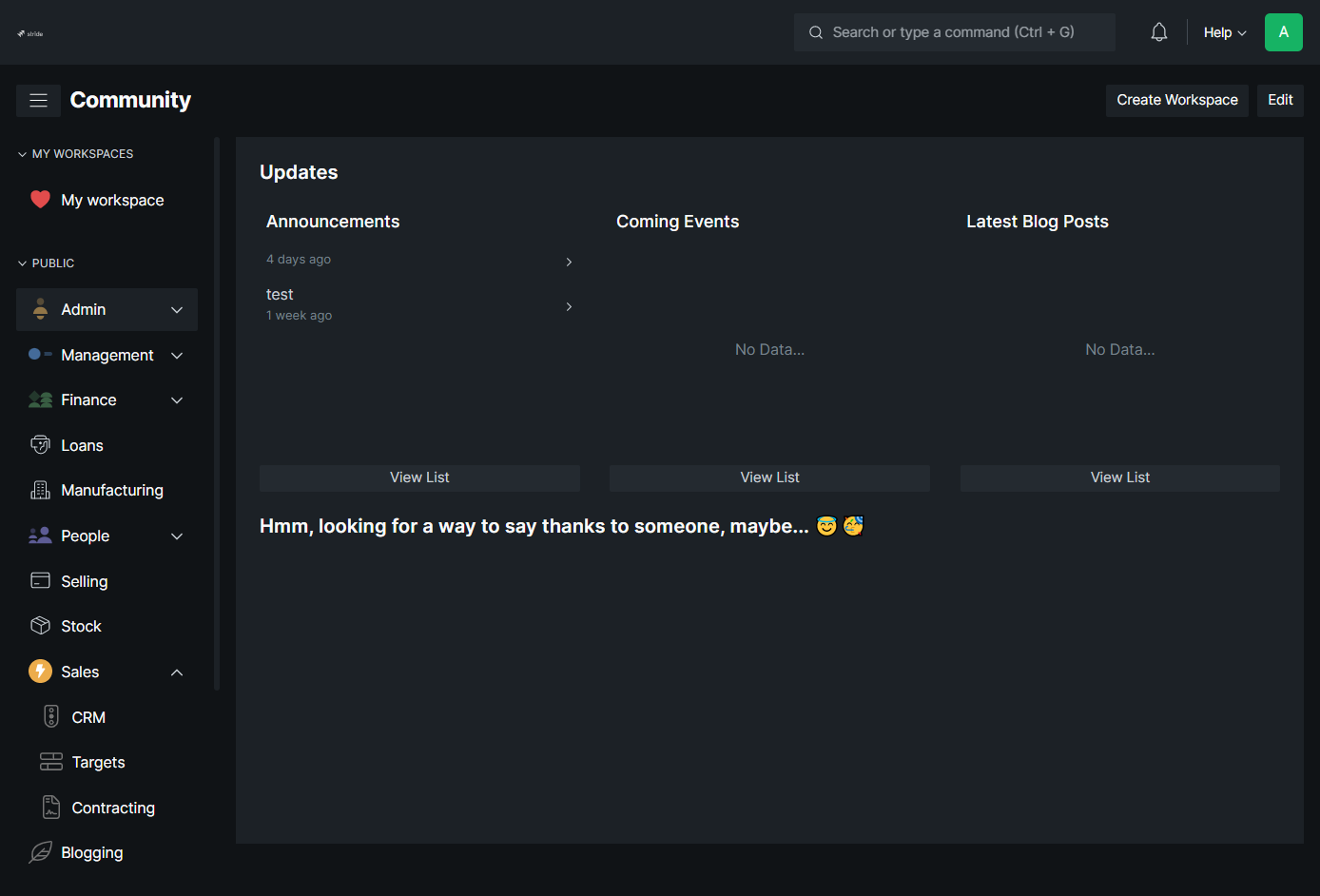Click View List under Latest Blog Posts
The image size is (1320, 896).
1120,477
